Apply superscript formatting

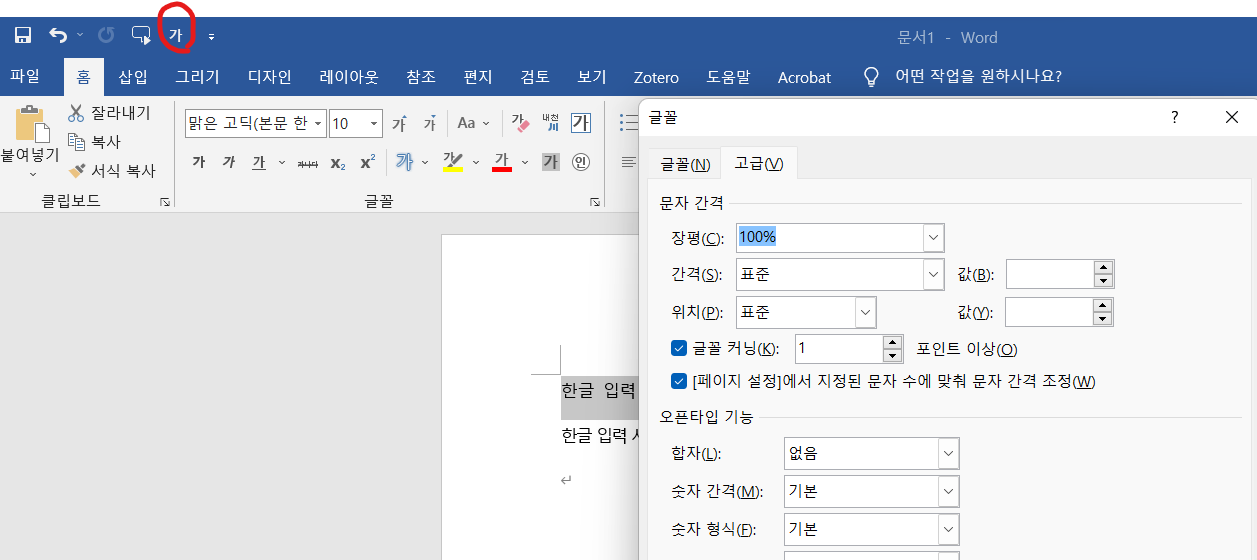367,162
